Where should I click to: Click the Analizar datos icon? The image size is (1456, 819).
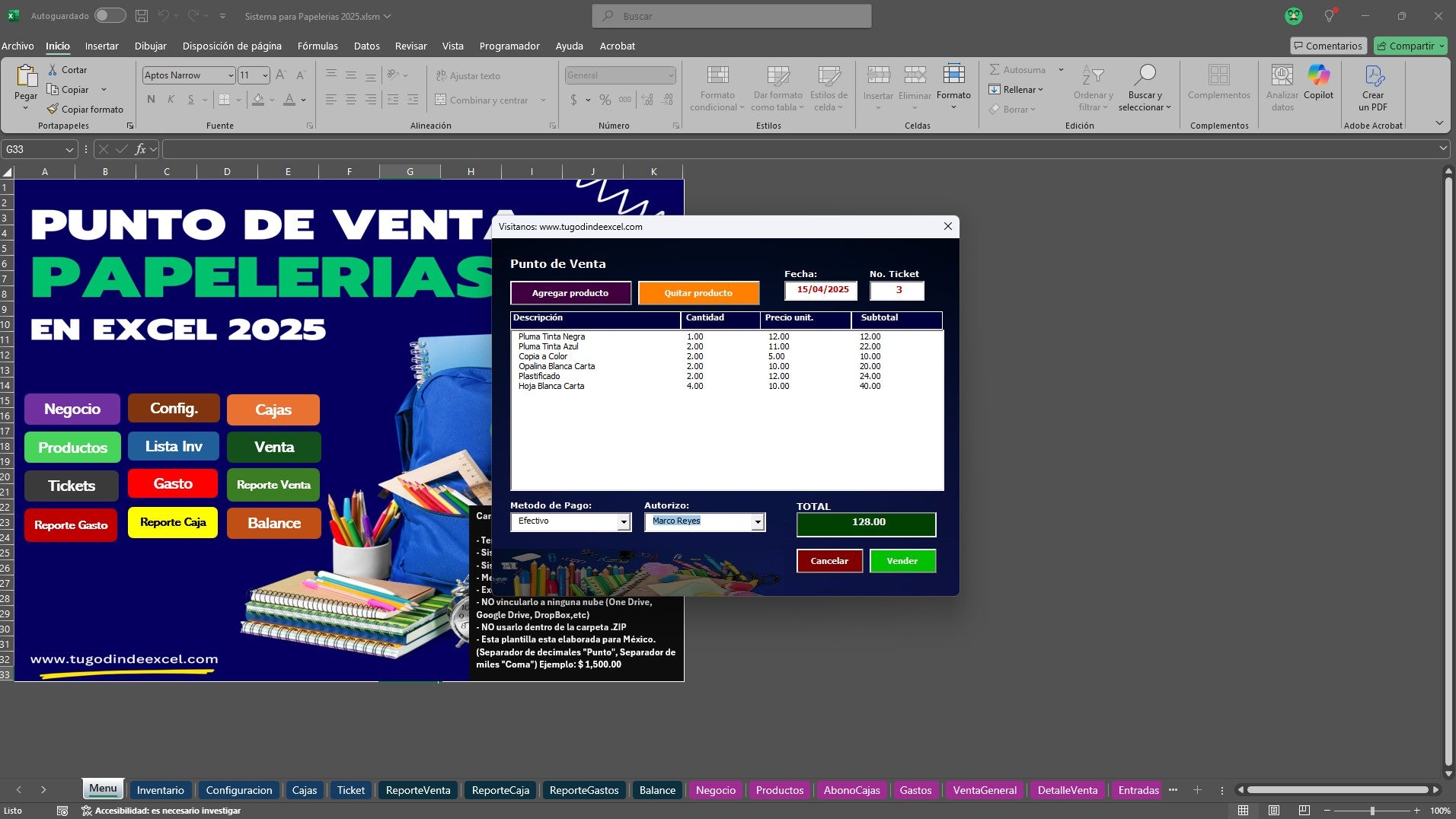(1282, 75)
